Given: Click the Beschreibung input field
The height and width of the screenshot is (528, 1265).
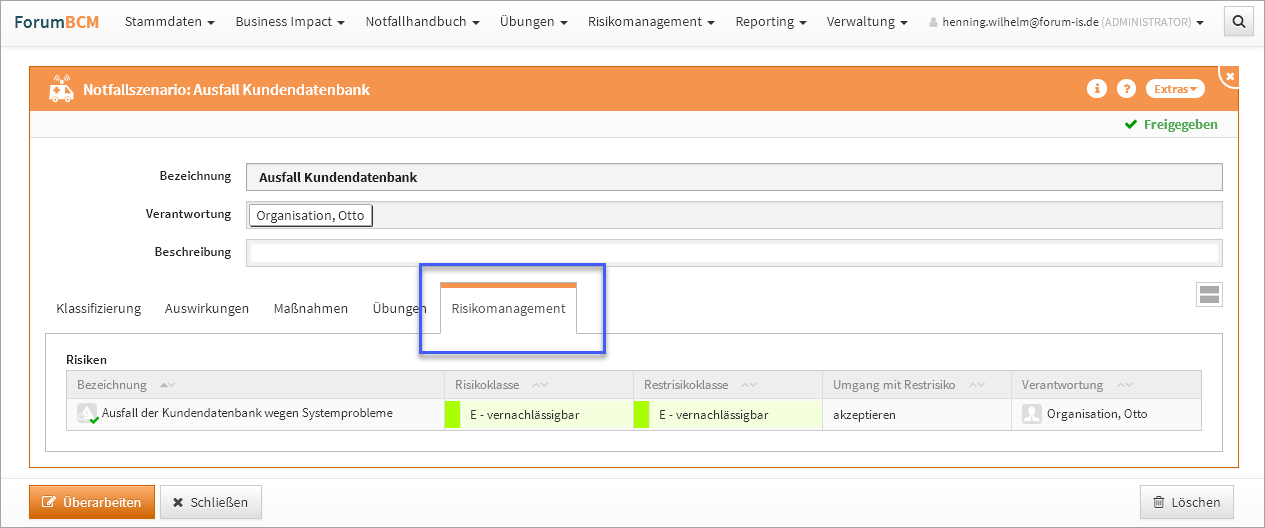Looking at the screenshot, I should pos(734,252).
